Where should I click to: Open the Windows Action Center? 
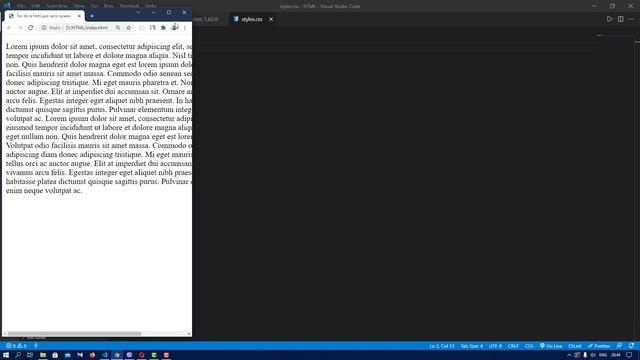[629, 355]
